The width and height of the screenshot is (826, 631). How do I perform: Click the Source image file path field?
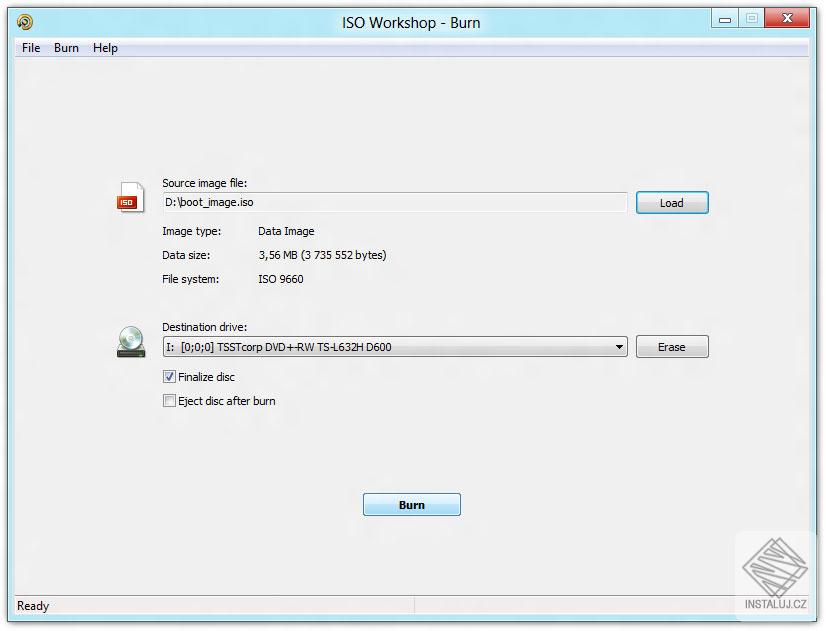[395, 203]
